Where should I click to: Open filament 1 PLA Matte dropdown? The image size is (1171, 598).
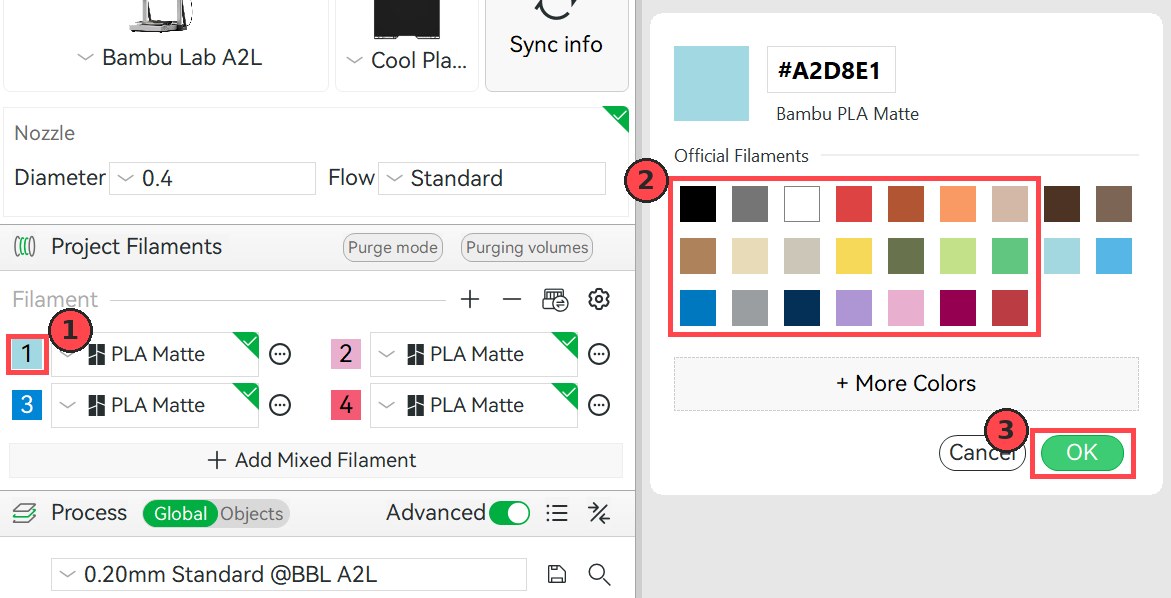pyautogui.click(x=155, y=354)
